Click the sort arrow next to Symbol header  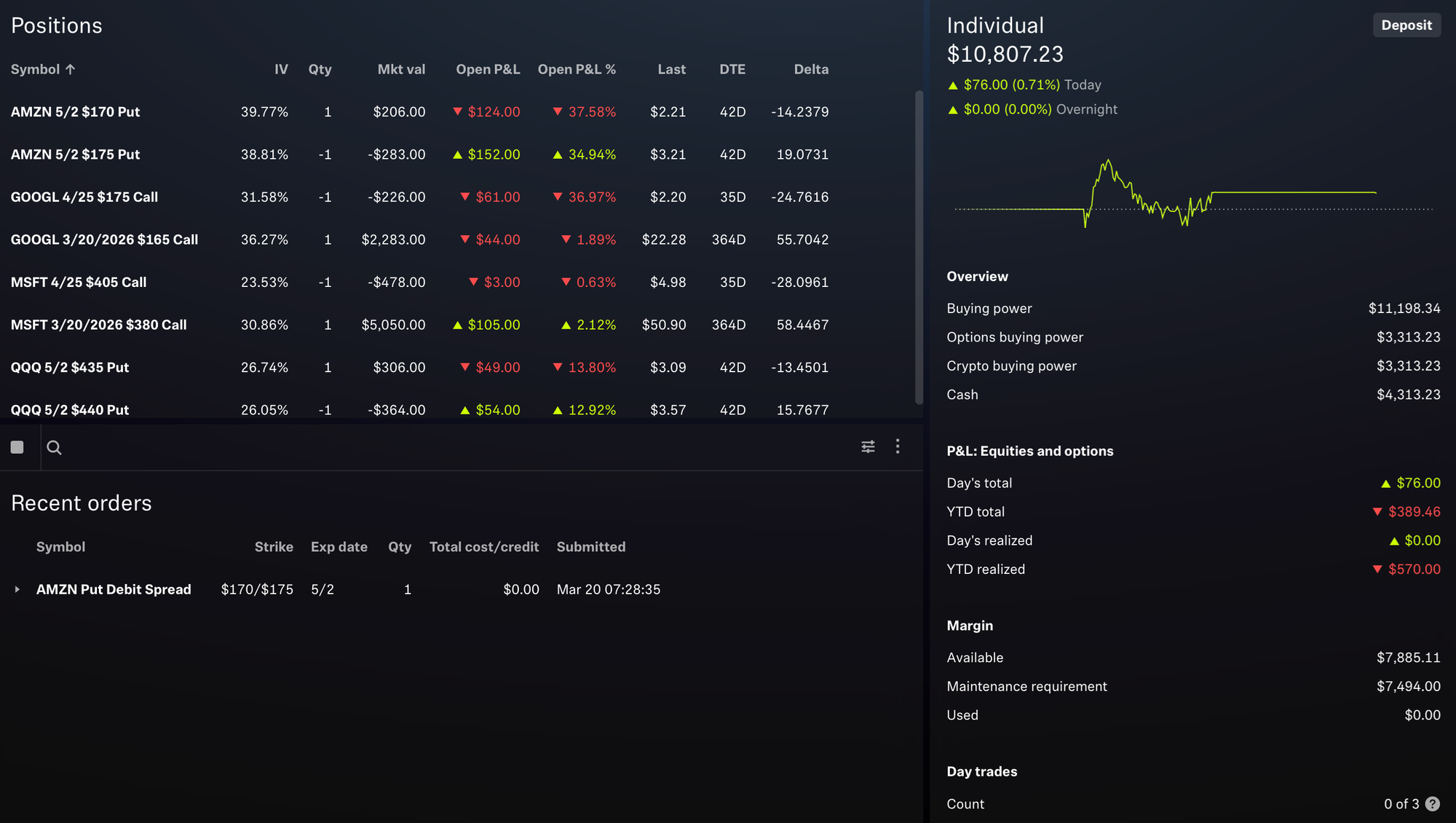pyautogui.click(x=71, y=69)
